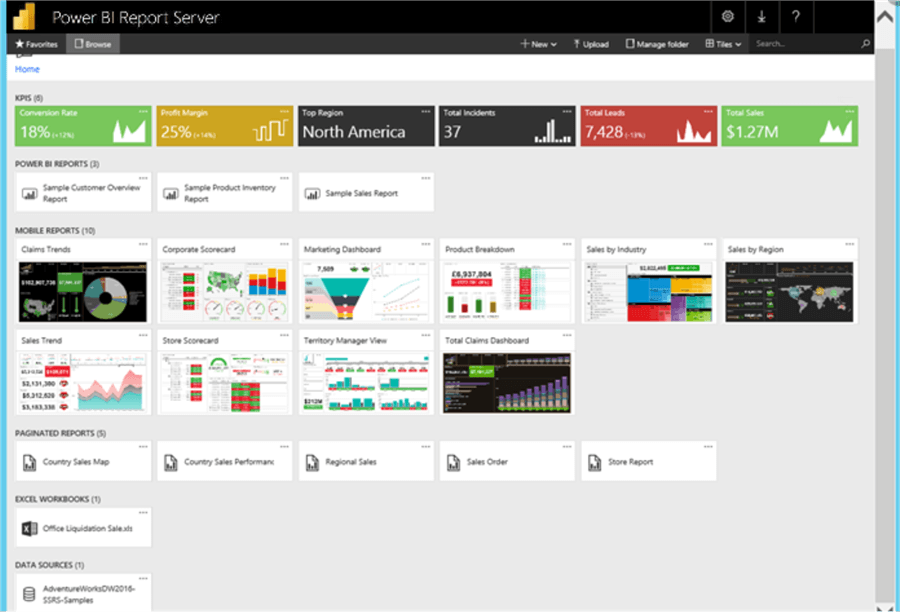Select the Total Leads 7,428 KPI

649,126
